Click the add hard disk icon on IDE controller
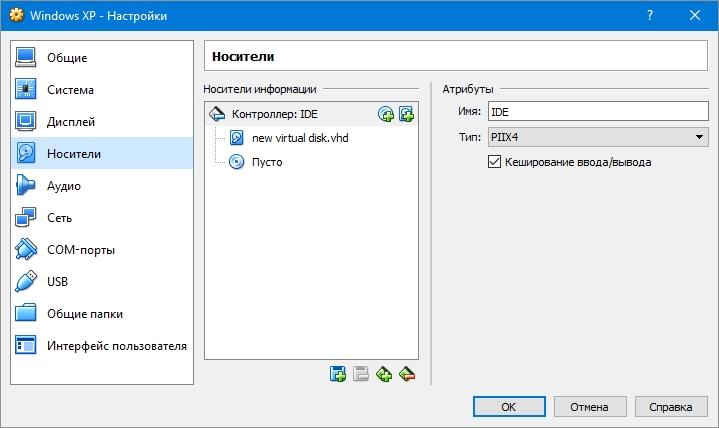The image size is (719, 428). click(406, 114)
